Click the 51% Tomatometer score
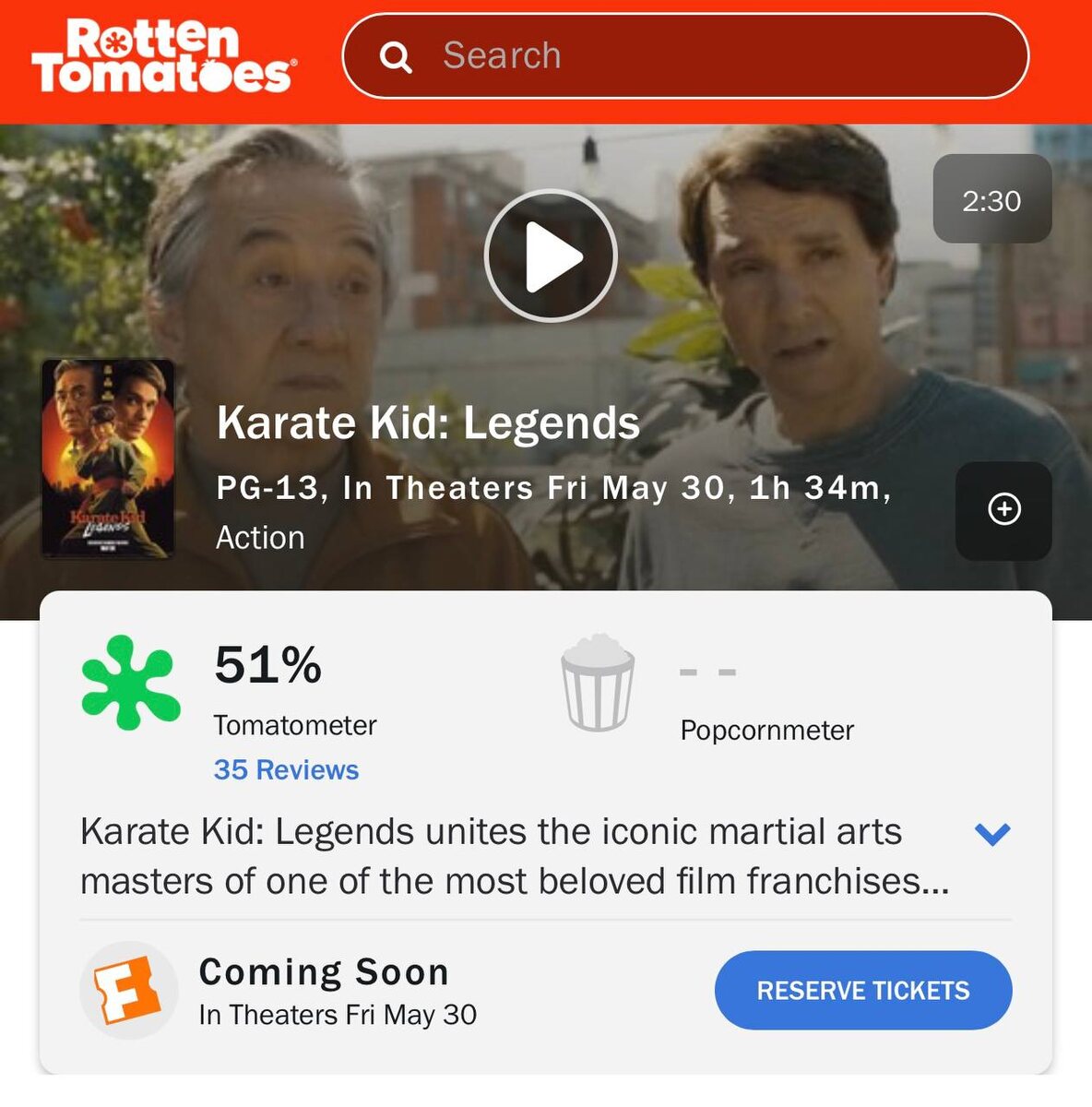The image size is (1092, 1107). click(267, 664)
